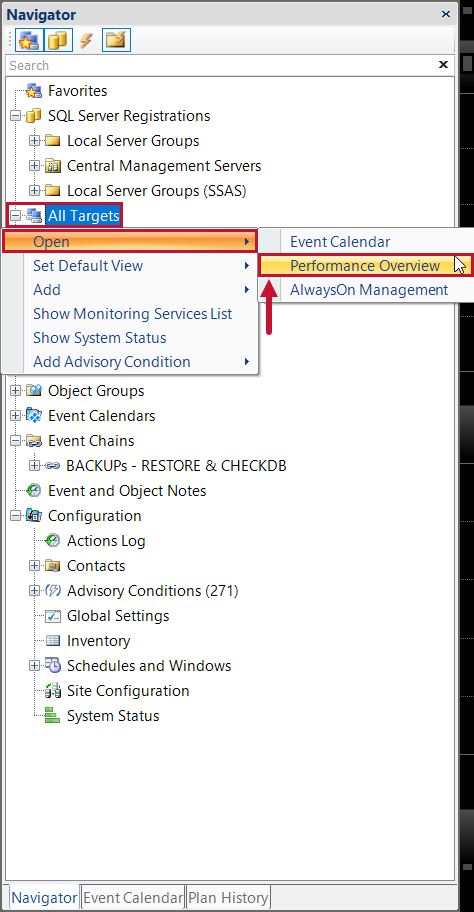The width and height of the screenshot is (474, 912).
Task: Expand the Local Server Groups node
Action: point(35,141)
